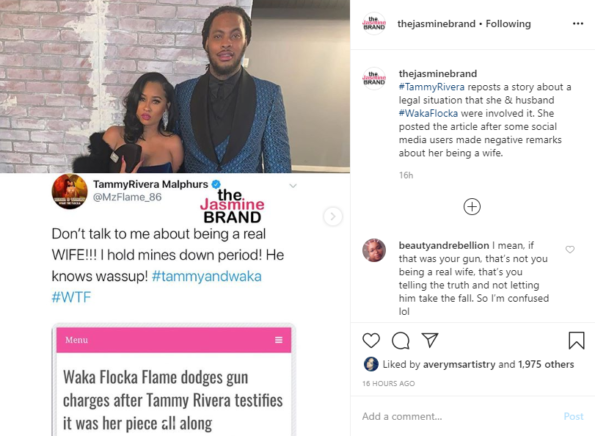Open the #WakaFlocka hashtag link
595x436 pixels.
pyautogui.click(x=428, y=113)
